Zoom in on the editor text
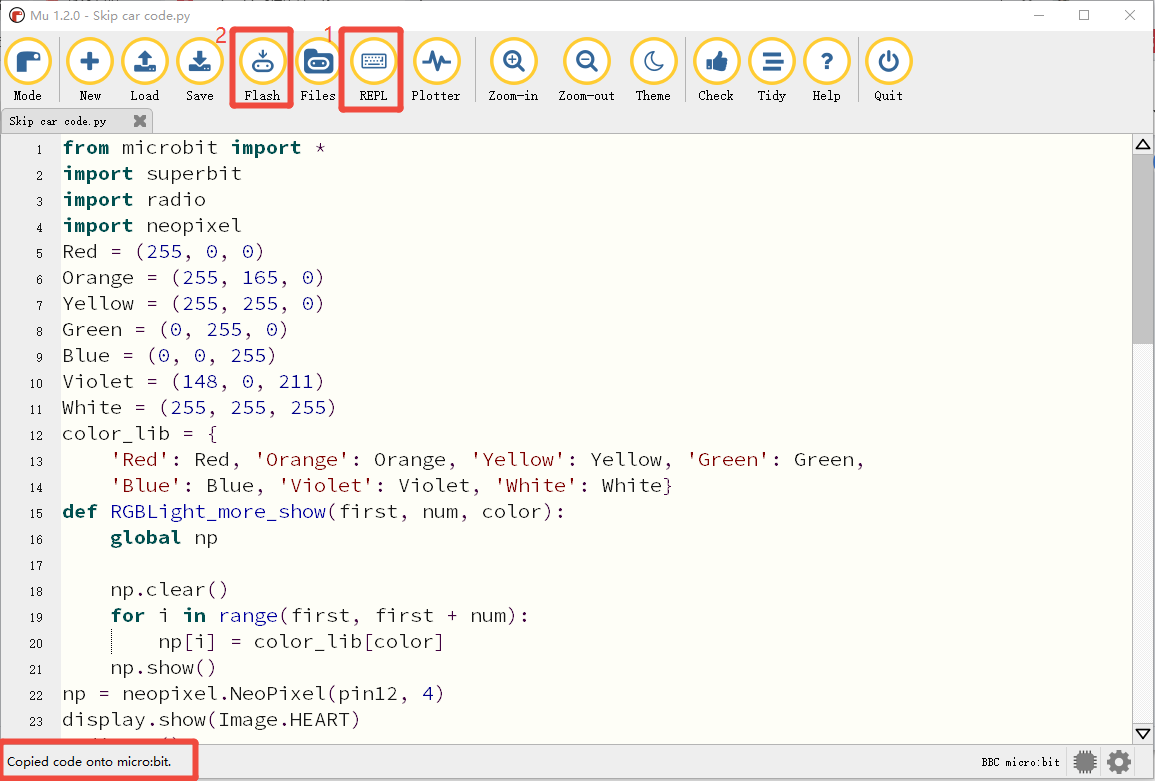Screen dimensions: 1155x781 point(513,70)
